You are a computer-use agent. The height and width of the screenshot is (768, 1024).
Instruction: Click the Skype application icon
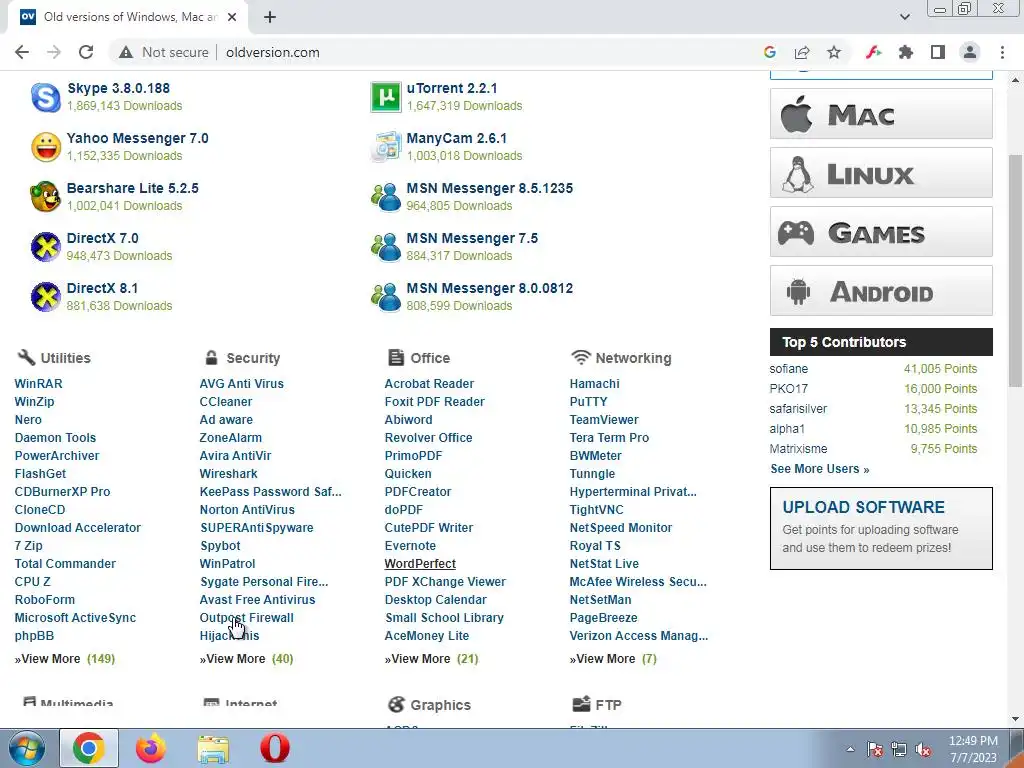tap(46, 97)
